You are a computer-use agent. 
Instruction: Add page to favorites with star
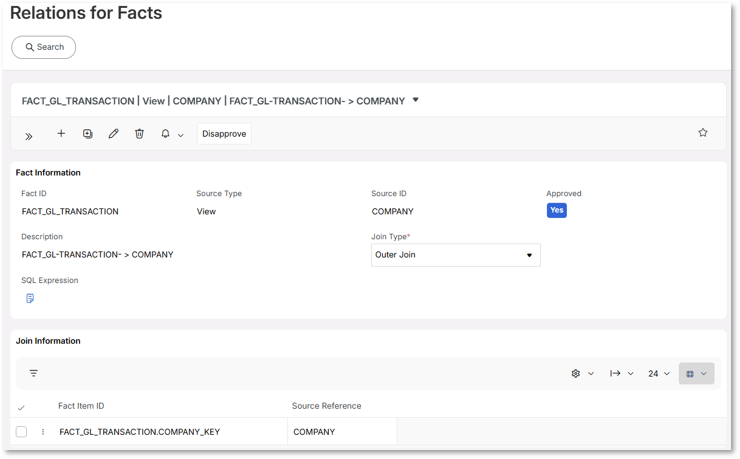(x=703, y=133)
